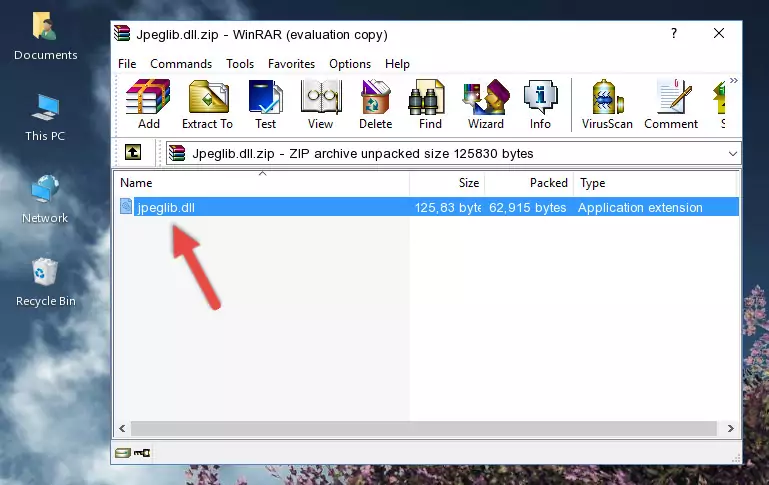Select the This PC desktop icon
Viewport: 769px width, 485px height.
45,118
